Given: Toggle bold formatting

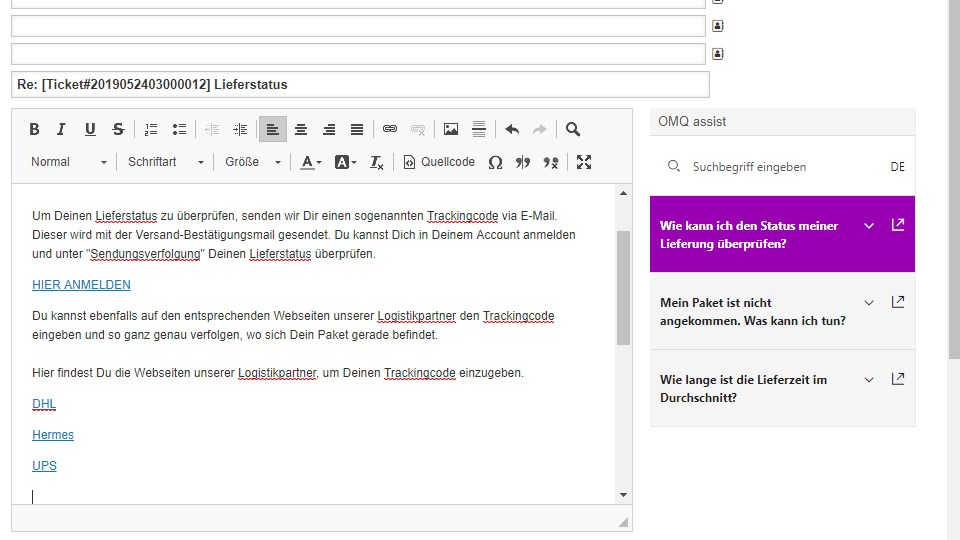Looking at the screenshot, I should click(x=34, y=129).
